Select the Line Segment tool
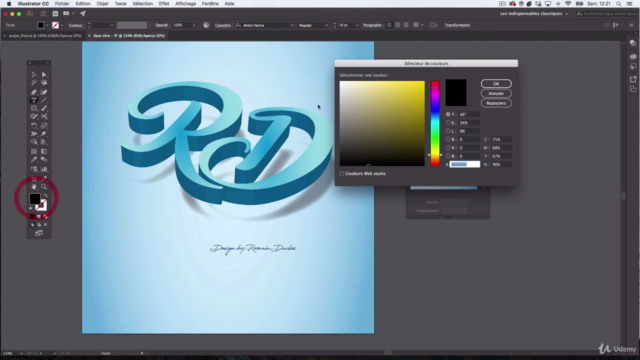Image resolution: width=640 pixels, height=360 pixels. coord(44,100)
